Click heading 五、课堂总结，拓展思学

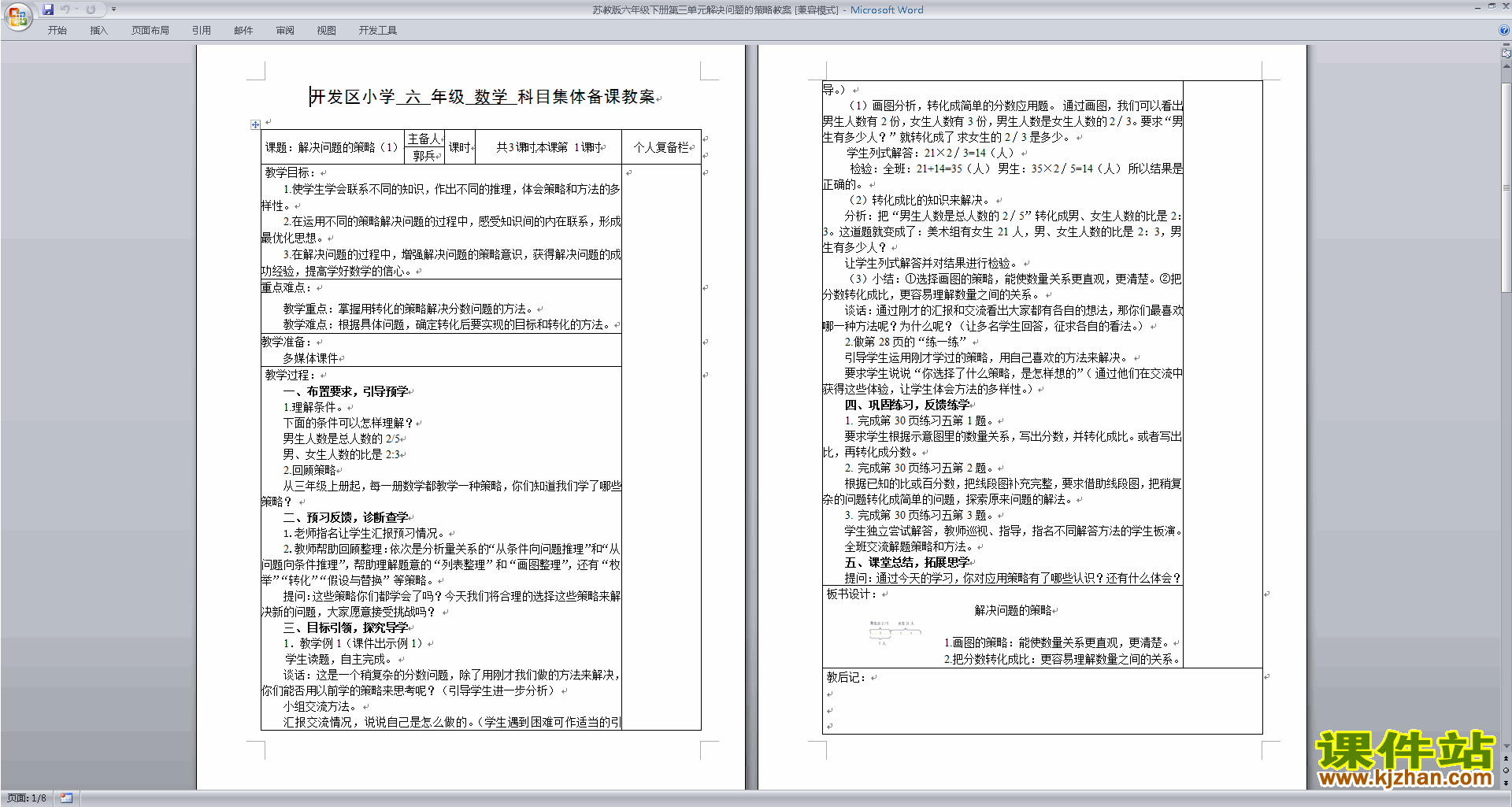(x=907, y=562)
